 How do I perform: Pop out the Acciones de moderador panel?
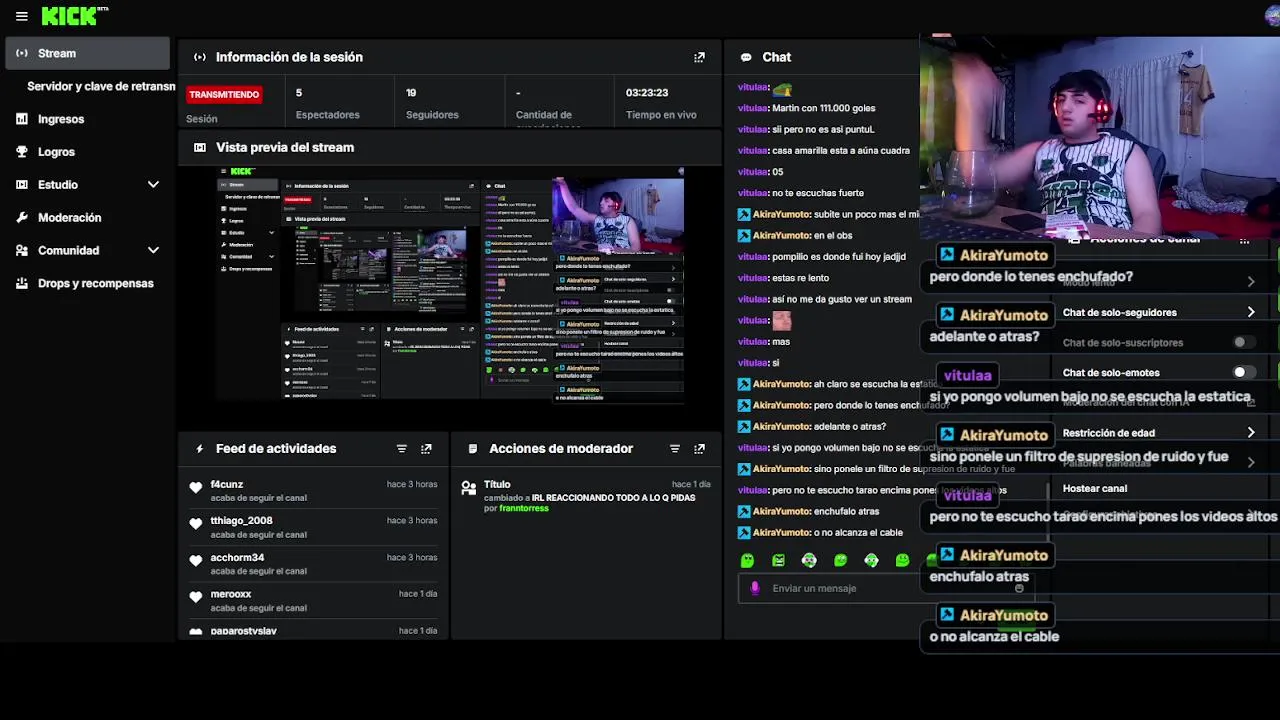[x=699, y=449]
